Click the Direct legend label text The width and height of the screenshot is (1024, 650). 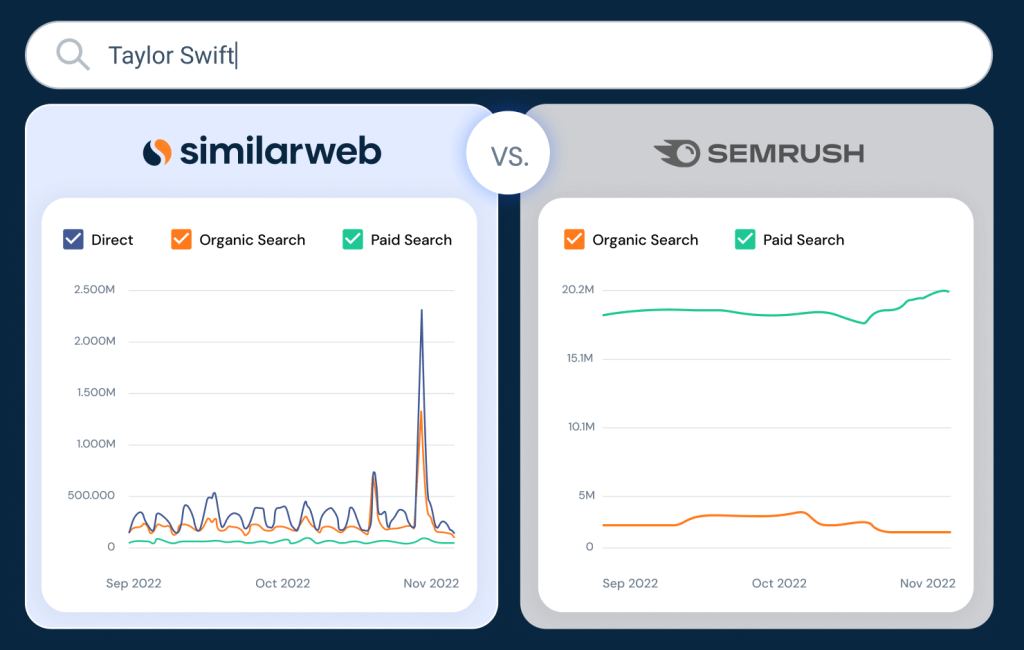(112, 240)
